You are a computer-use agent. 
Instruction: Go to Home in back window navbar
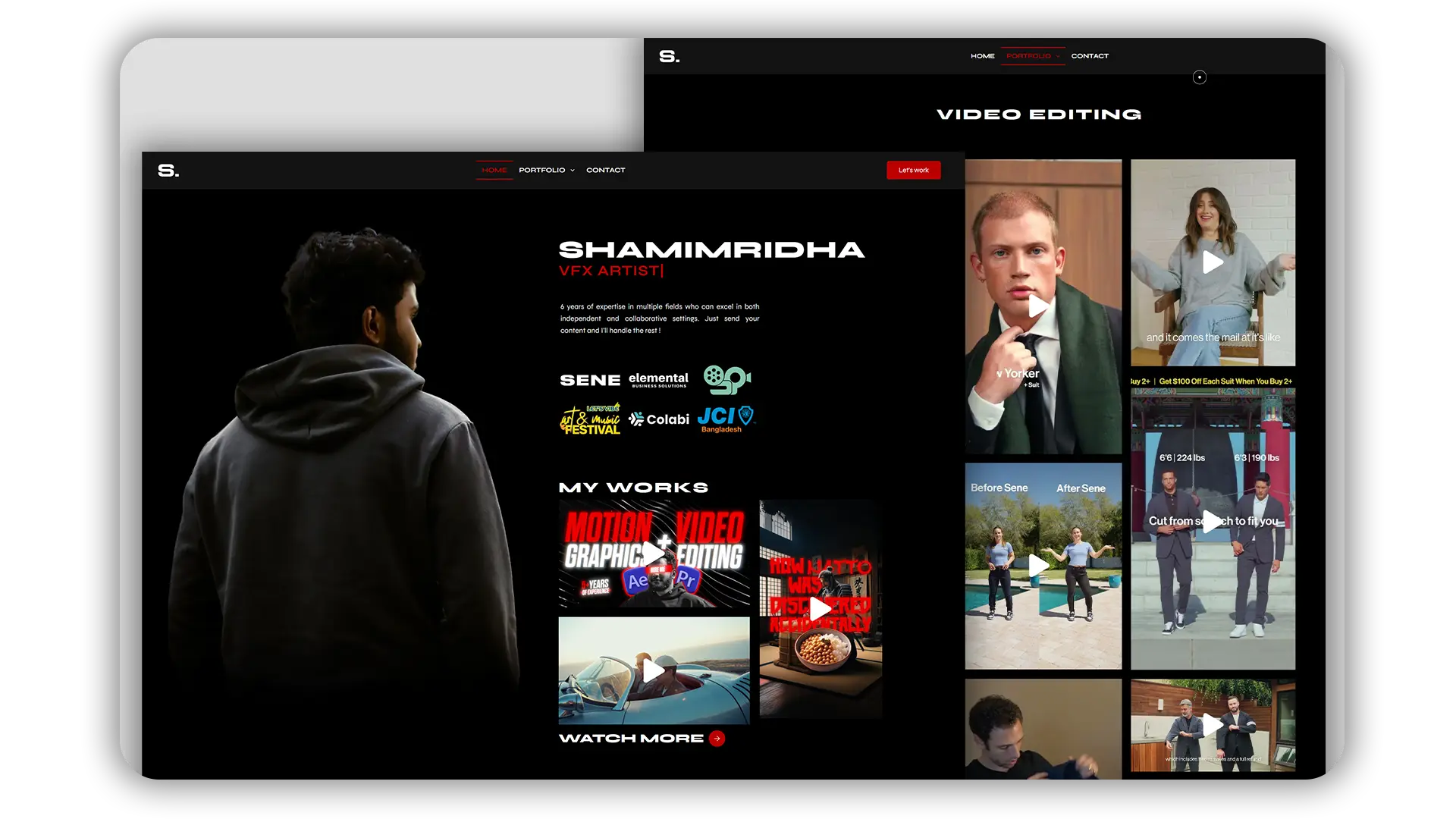(982, 56)
